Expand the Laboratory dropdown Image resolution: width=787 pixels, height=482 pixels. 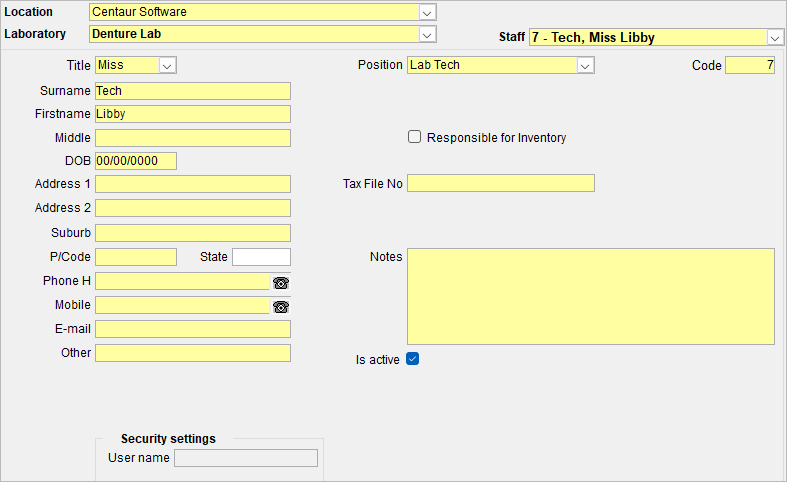pyautogui.click(x=427, y=35)
